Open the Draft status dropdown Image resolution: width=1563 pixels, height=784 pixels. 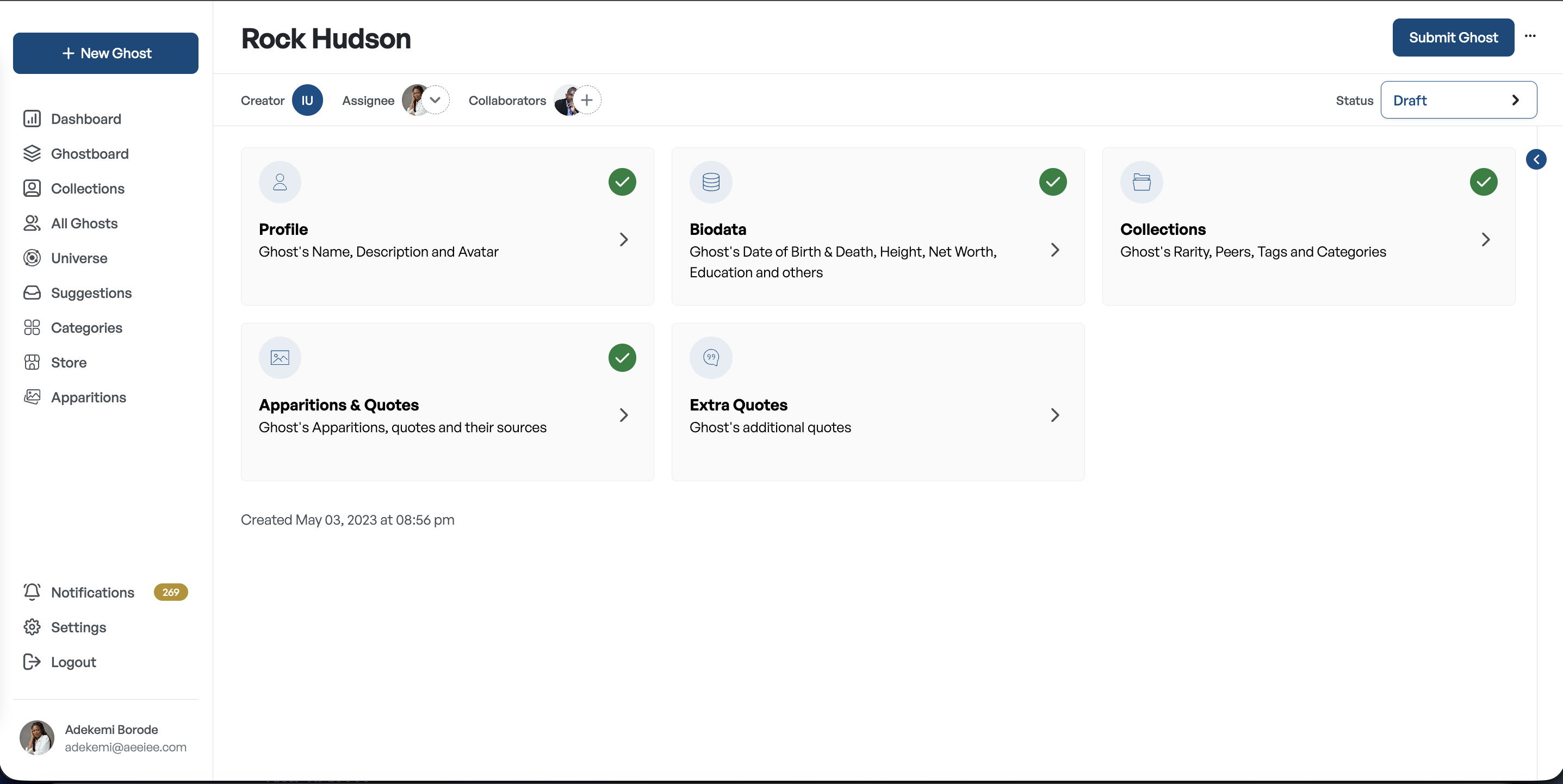point(1459,100)
